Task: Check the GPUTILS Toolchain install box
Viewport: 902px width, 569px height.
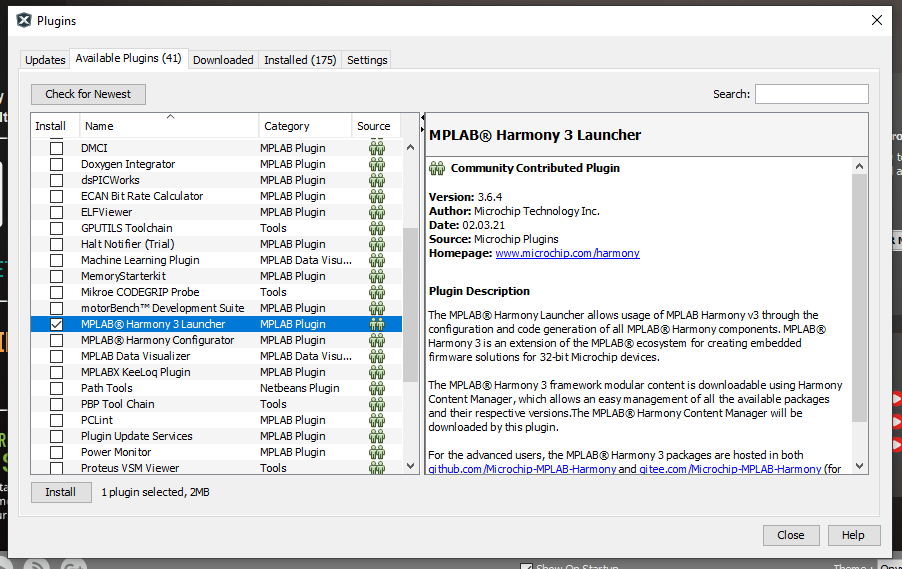Action: [x=56, y=228]
